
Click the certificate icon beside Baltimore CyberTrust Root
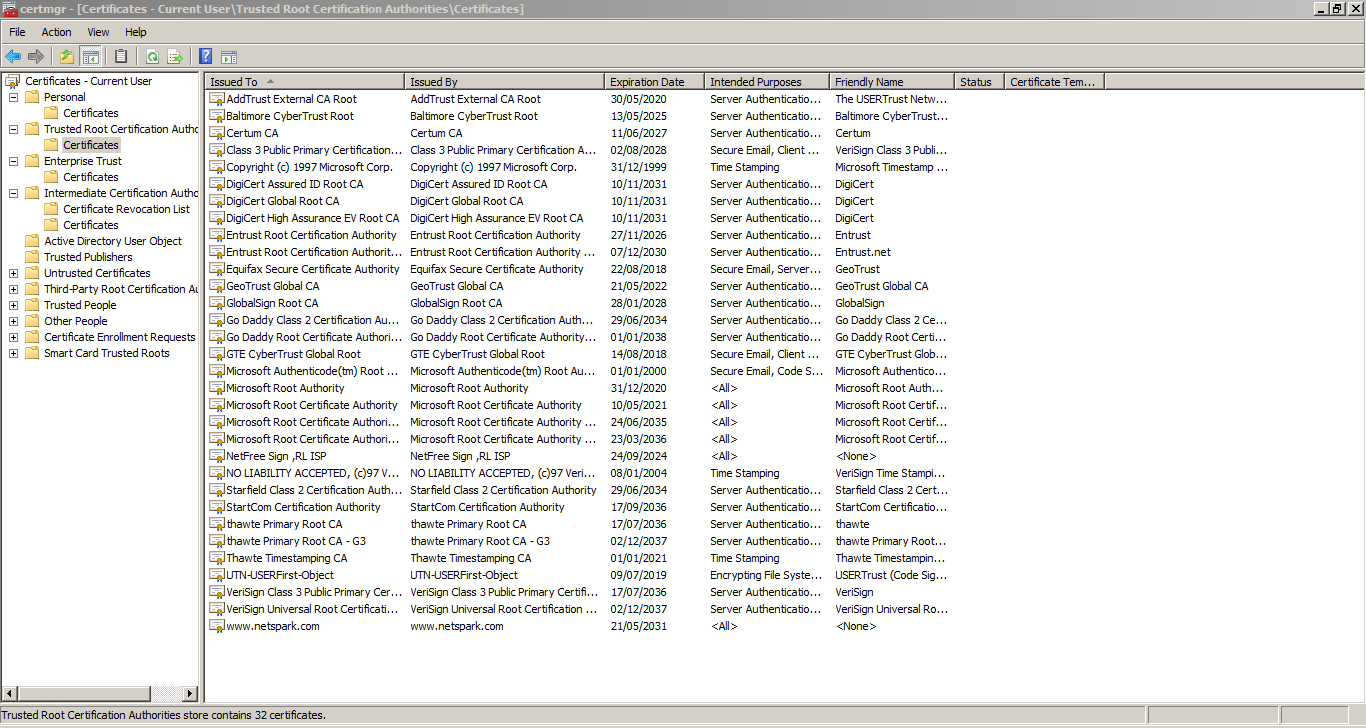(216, 116)
